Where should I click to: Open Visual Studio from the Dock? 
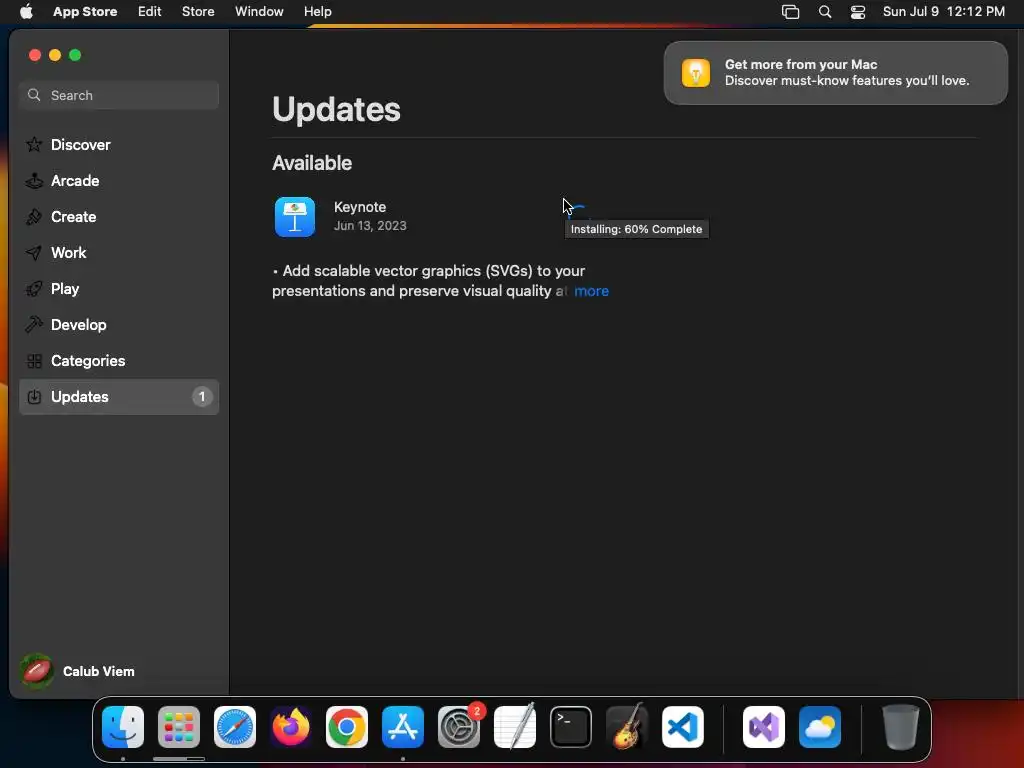(x=764, y=727)
